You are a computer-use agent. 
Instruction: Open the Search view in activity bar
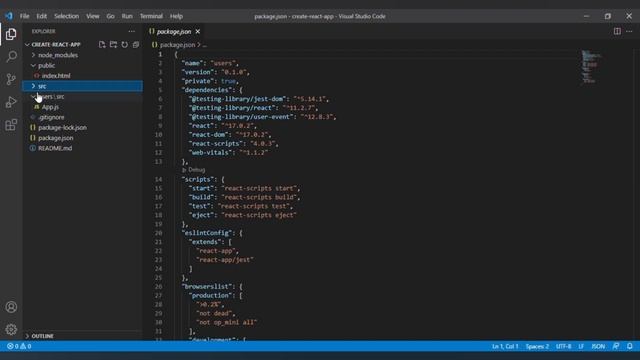click(x=11, y=56)
